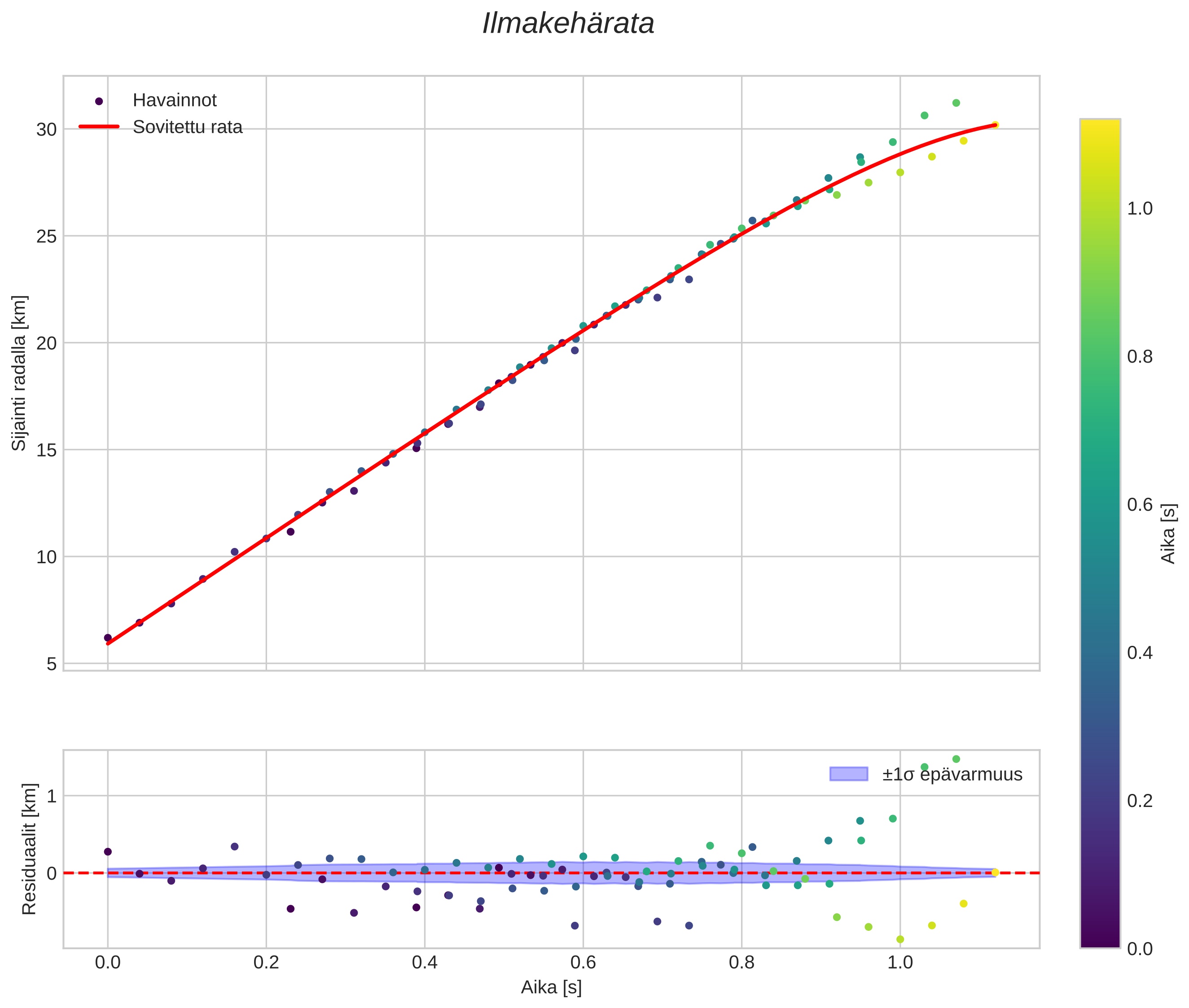Click the Sovitettu rata legend text

click(188, 127)
